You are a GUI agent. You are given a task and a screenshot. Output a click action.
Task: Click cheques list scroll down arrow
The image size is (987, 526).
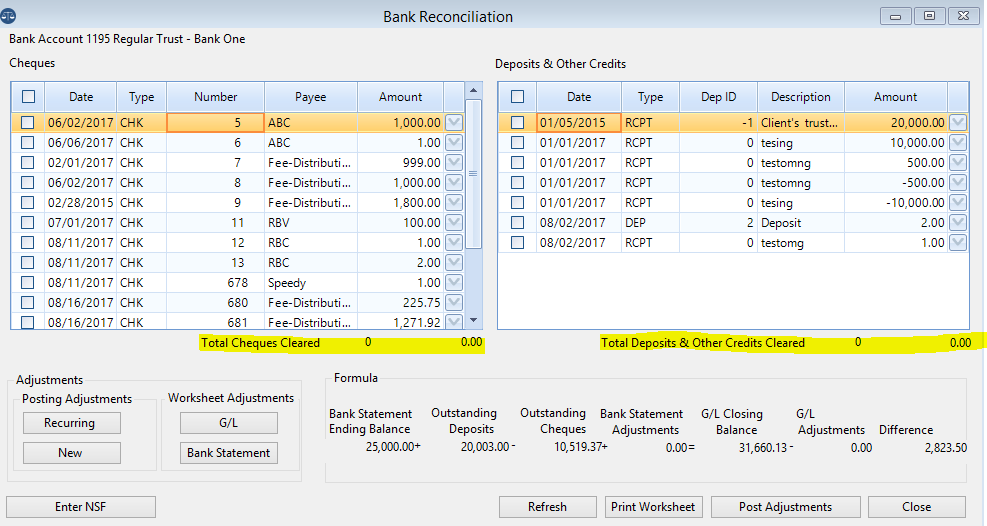pos(473,320)
